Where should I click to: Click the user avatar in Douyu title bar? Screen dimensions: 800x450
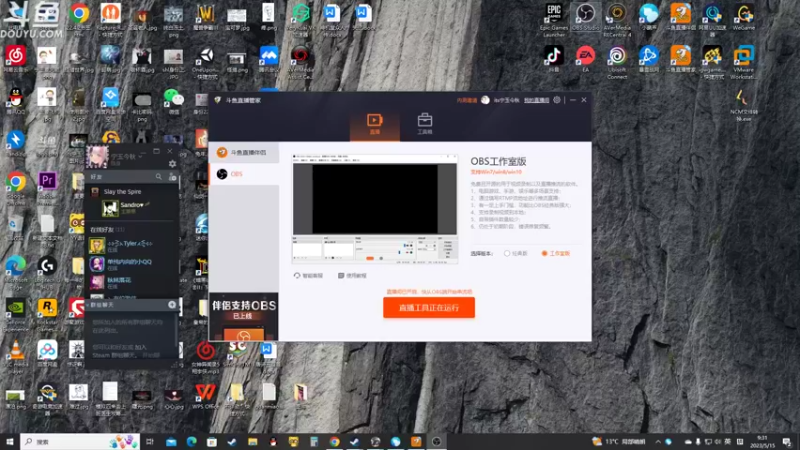point(485,100)
